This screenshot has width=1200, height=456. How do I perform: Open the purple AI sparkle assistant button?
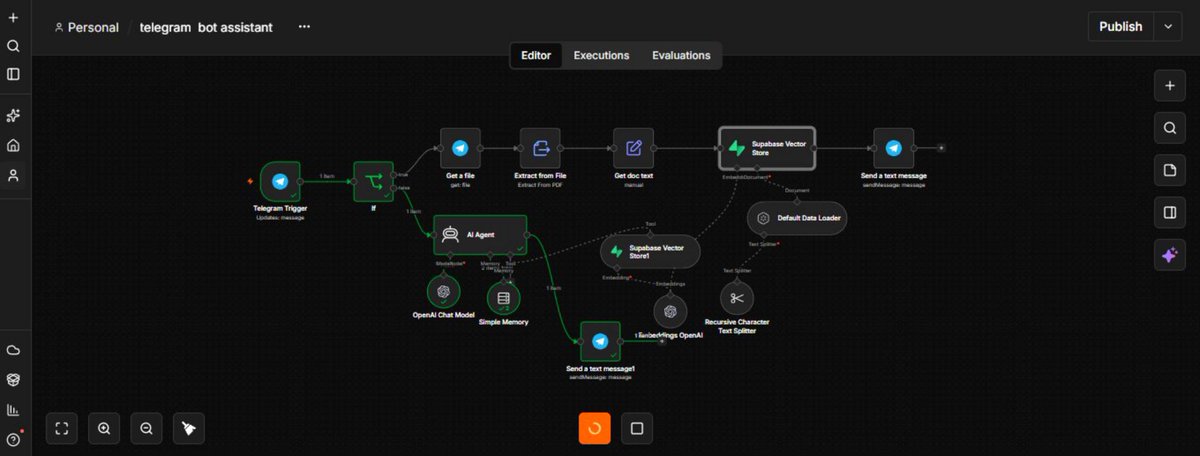click(x=1169, y=255)
